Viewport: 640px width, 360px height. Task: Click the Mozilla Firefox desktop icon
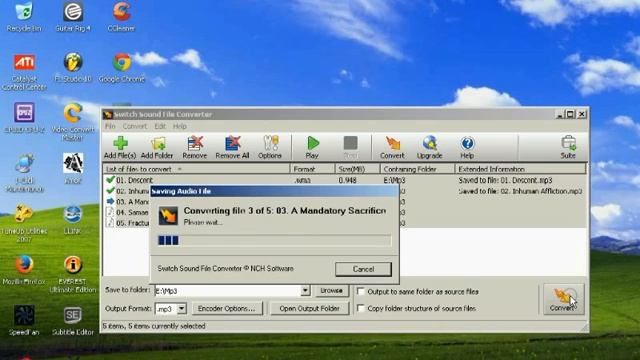(x=24, y=270)
